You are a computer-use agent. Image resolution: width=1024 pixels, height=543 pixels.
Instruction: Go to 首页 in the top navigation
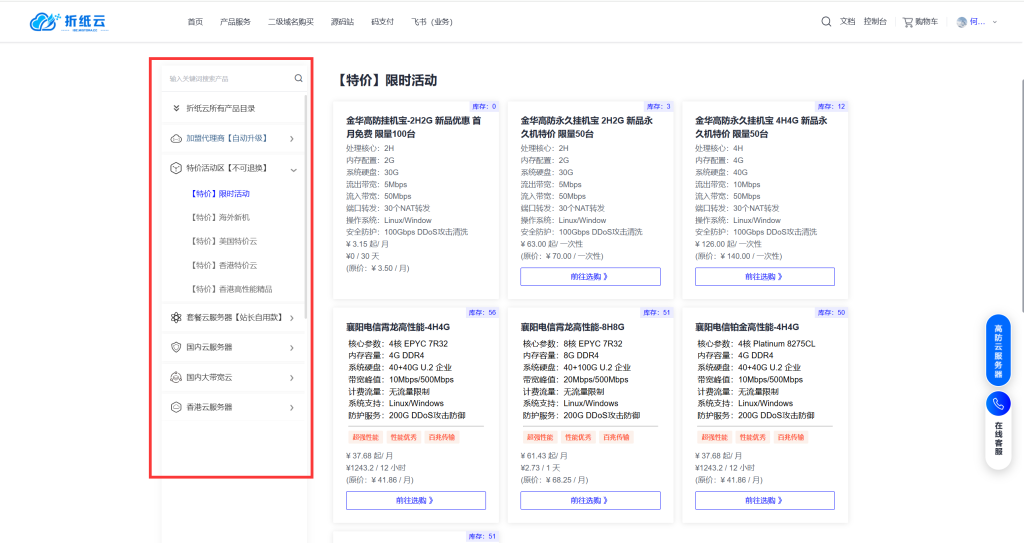click(195, 22)
